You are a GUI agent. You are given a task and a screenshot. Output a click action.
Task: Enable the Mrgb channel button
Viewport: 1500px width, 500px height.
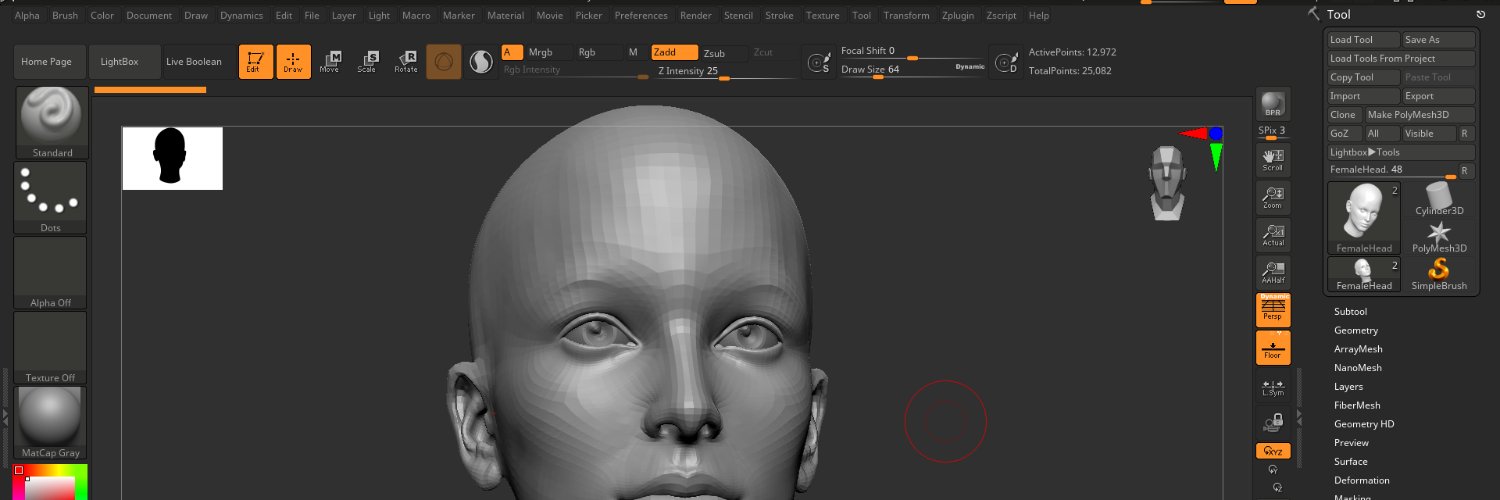point(549,52)
